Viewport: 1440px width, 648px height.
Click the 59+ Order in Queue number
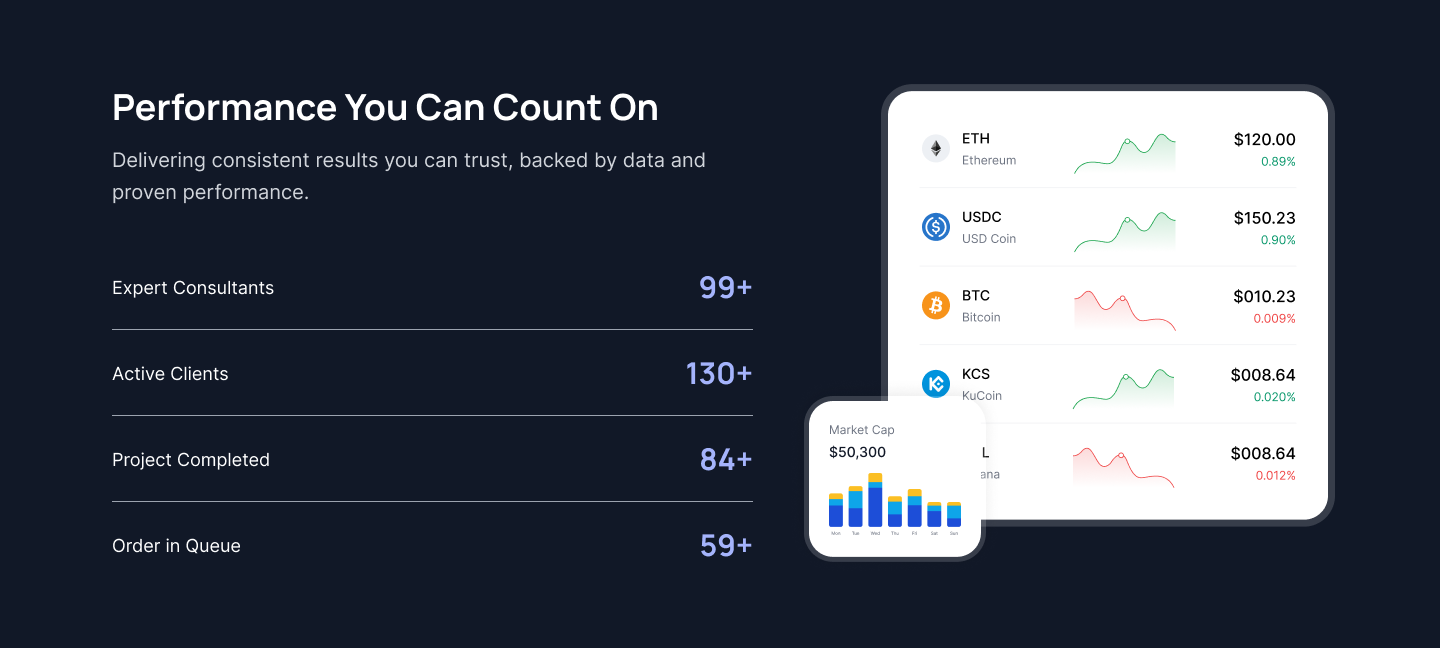(x=725, y=546)
